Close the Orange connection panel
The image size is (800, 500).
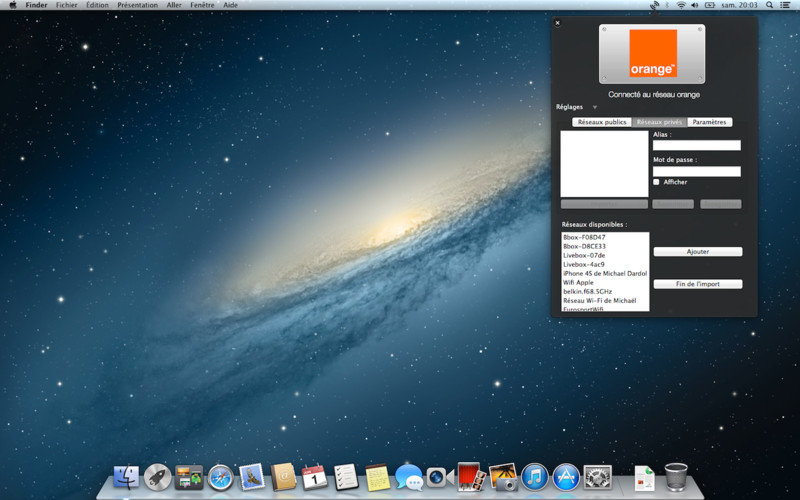tap(558, 23)
